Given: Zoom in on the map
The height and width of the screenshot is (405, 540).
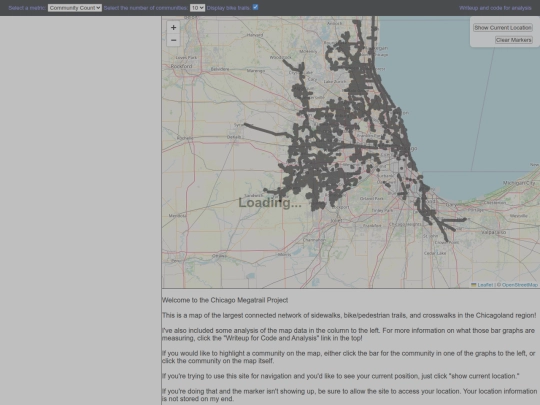Looking at the screenshot, I should pos(173,27).
